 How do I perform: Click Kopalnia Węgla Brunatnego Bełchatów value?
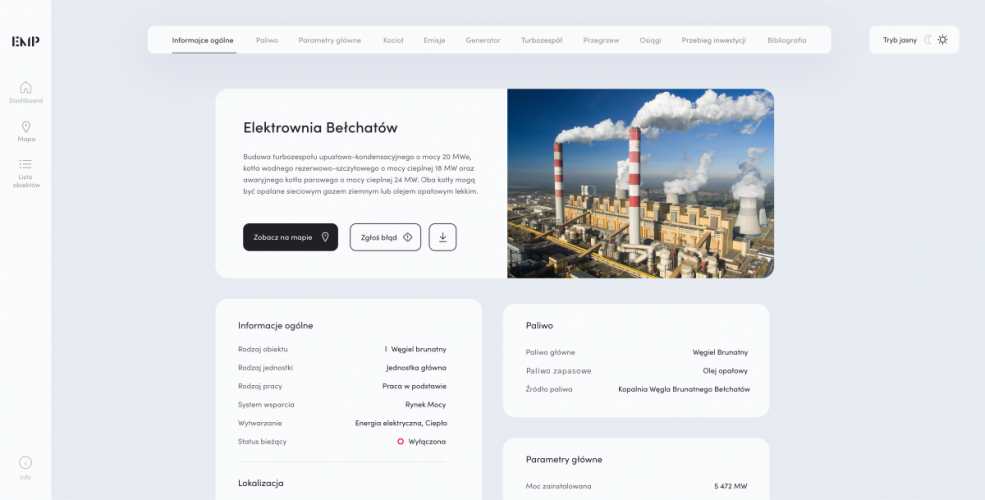[x=684, y=389]
